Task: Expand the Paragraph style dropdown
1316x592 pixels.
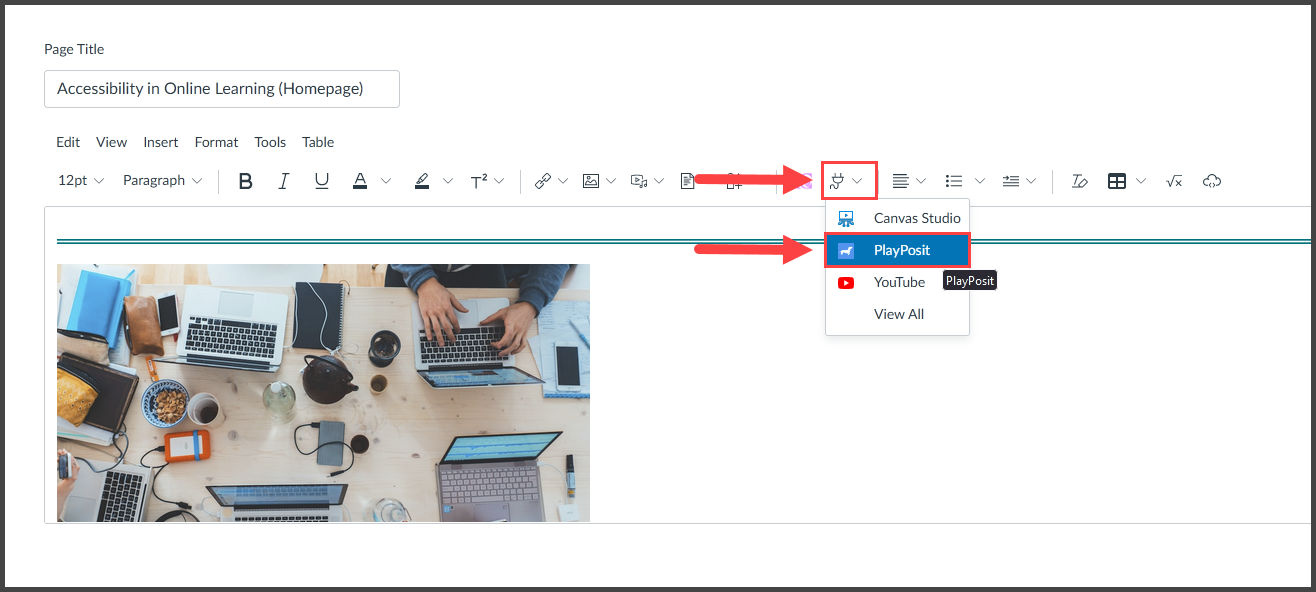Action: [162, 181]
